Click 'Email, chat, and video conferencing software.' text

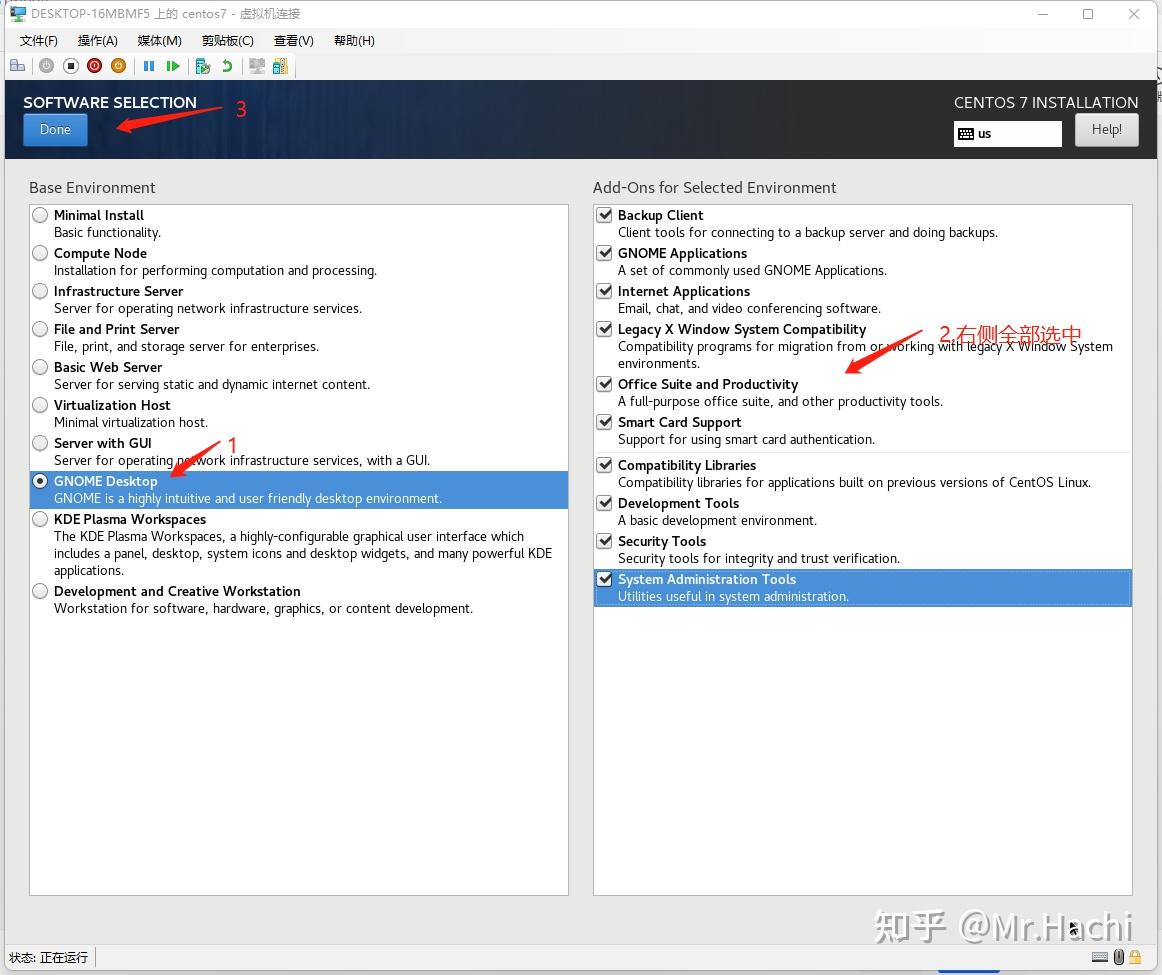click(x=749, y=308)
